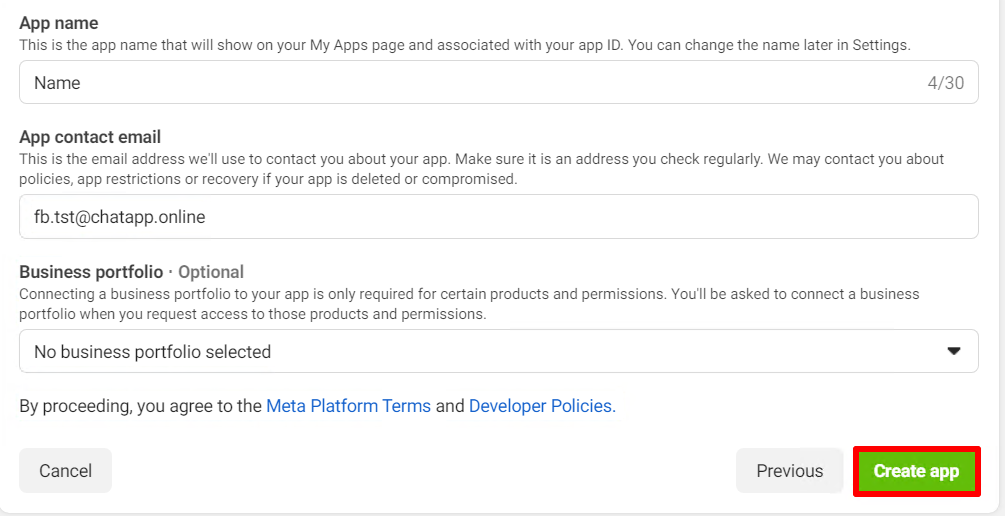The width and height of the screenshot is (1005, 516).
Task: Go back with the Previous button
Action: coord(789,471)
